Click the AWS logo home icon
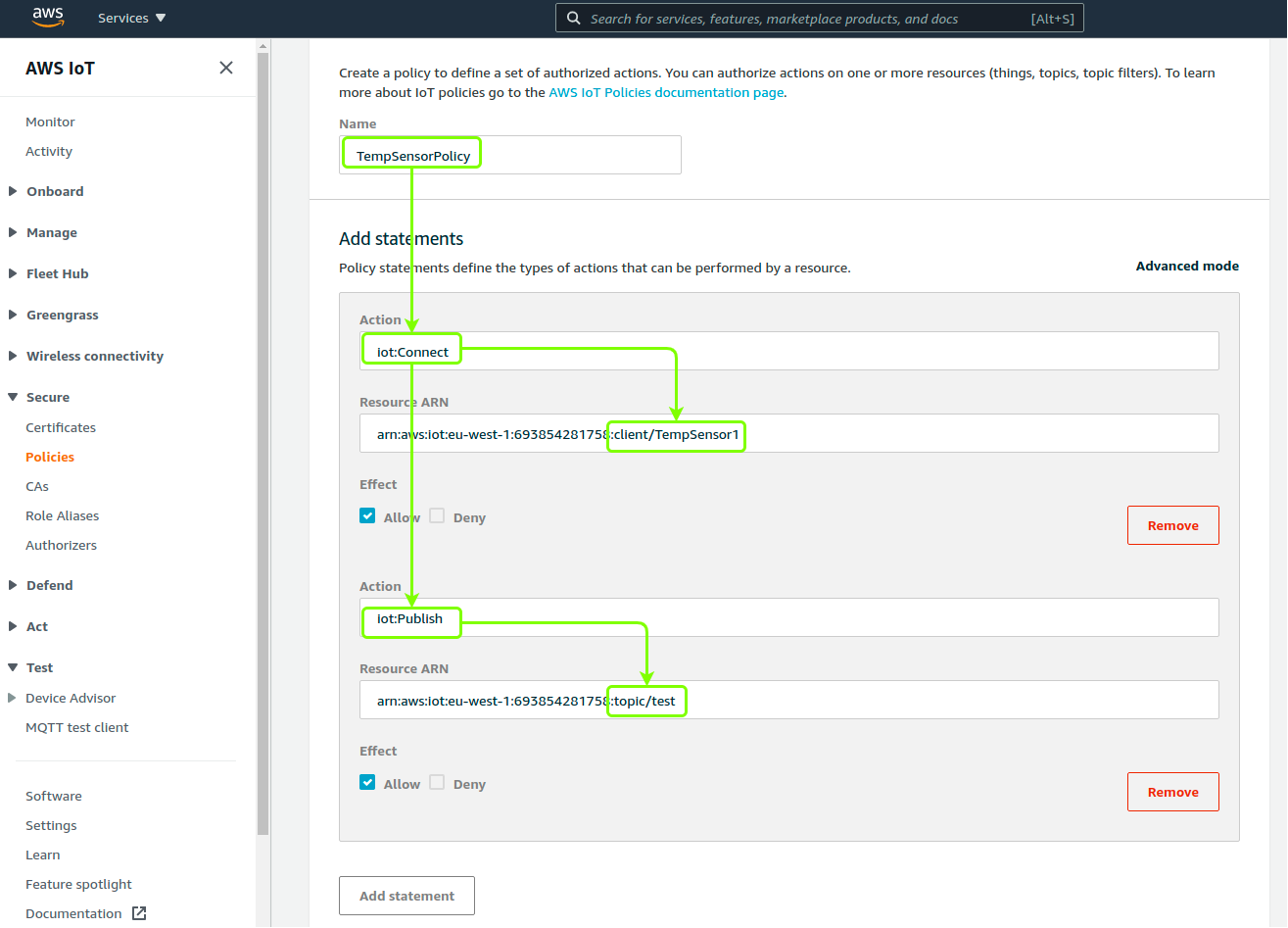The image size is (1288, 928). [x=47, y=17]
